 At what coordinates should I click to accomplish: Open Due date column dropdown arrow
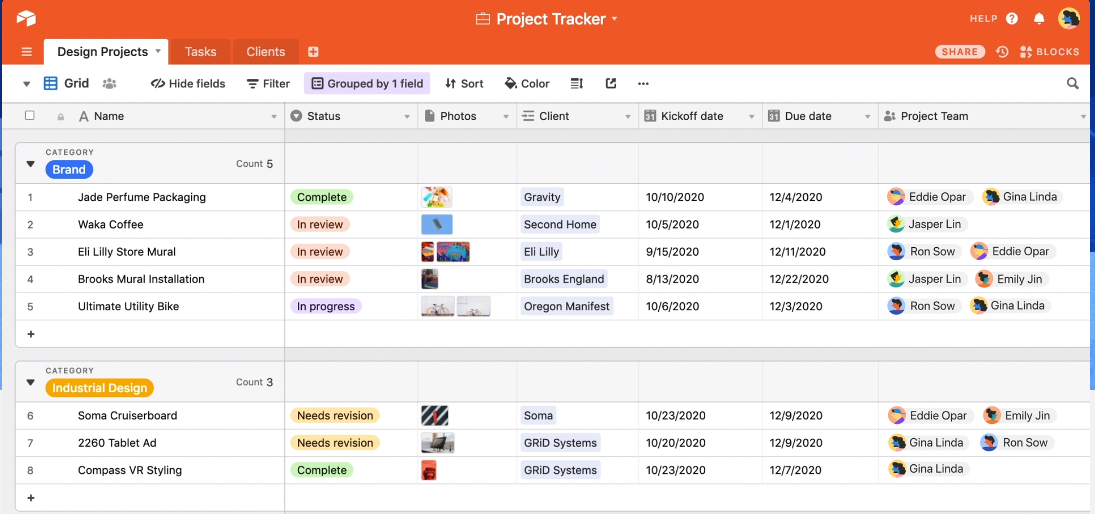[868, 117]
